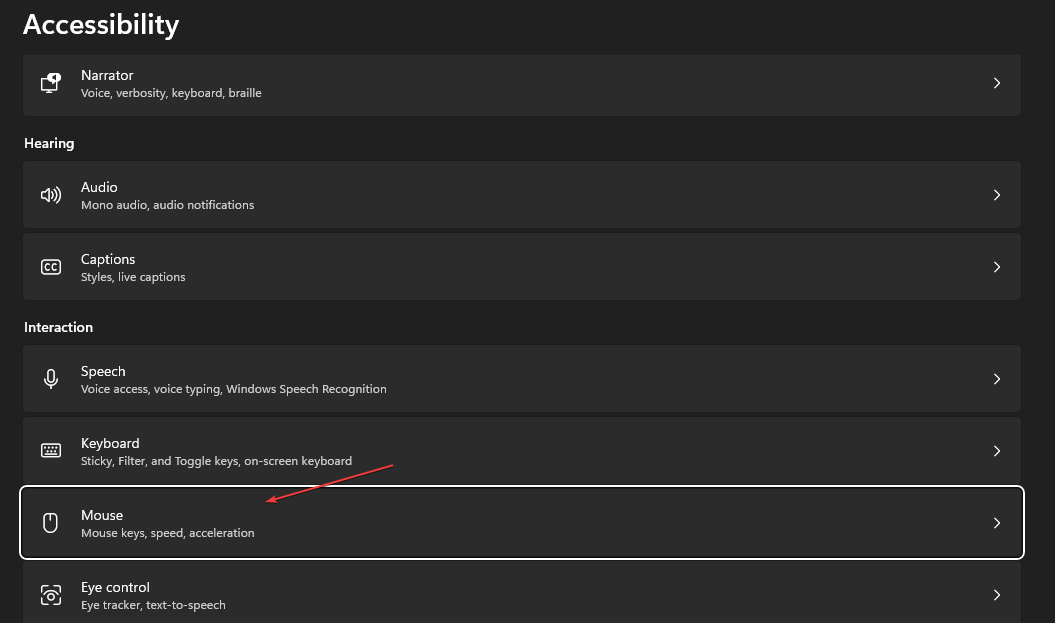Click the Keyboard row's right chevron

click(996, 451)
